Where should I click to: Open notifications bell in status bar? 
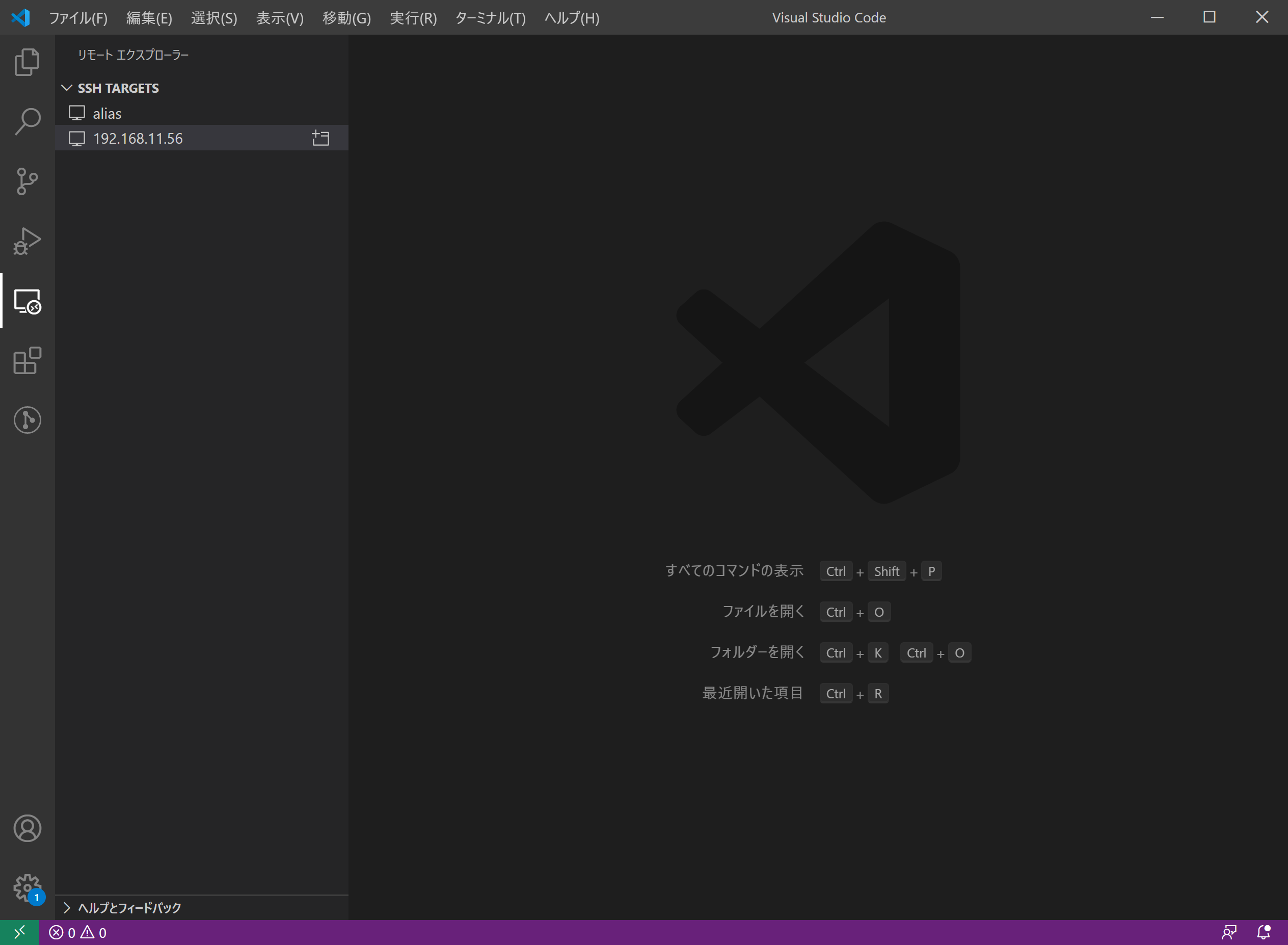pos(1263,932)
